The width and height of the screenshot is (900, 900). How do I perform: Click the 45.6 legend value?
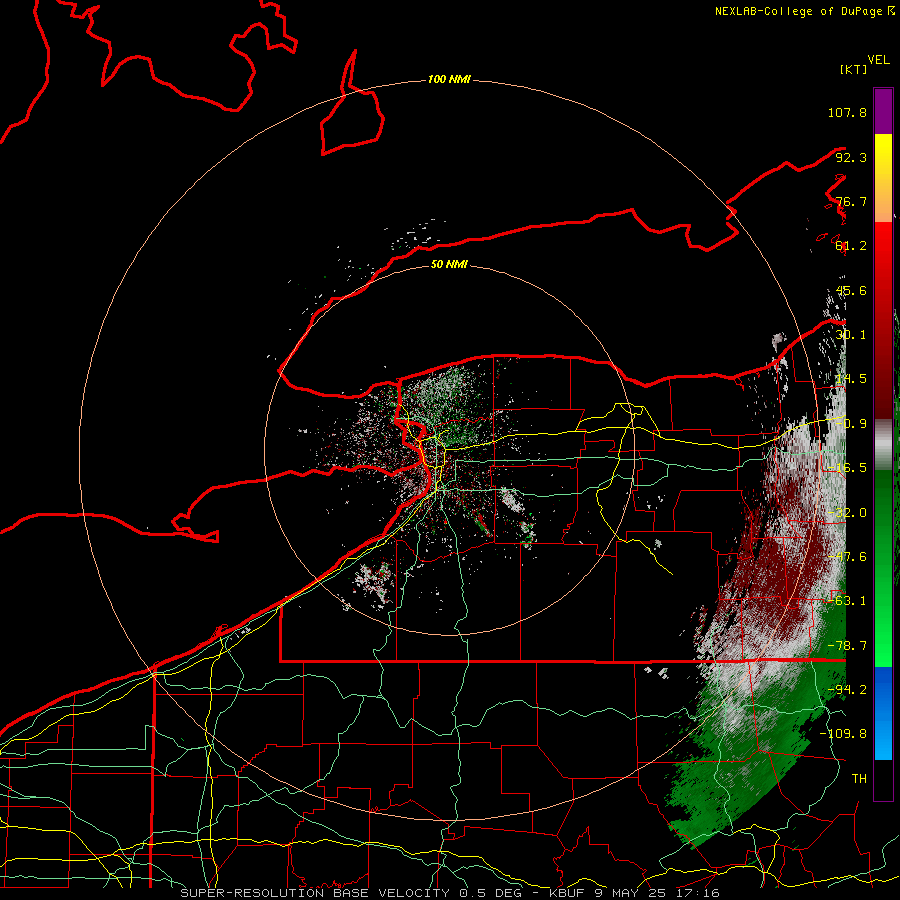[x=851, y=290]
